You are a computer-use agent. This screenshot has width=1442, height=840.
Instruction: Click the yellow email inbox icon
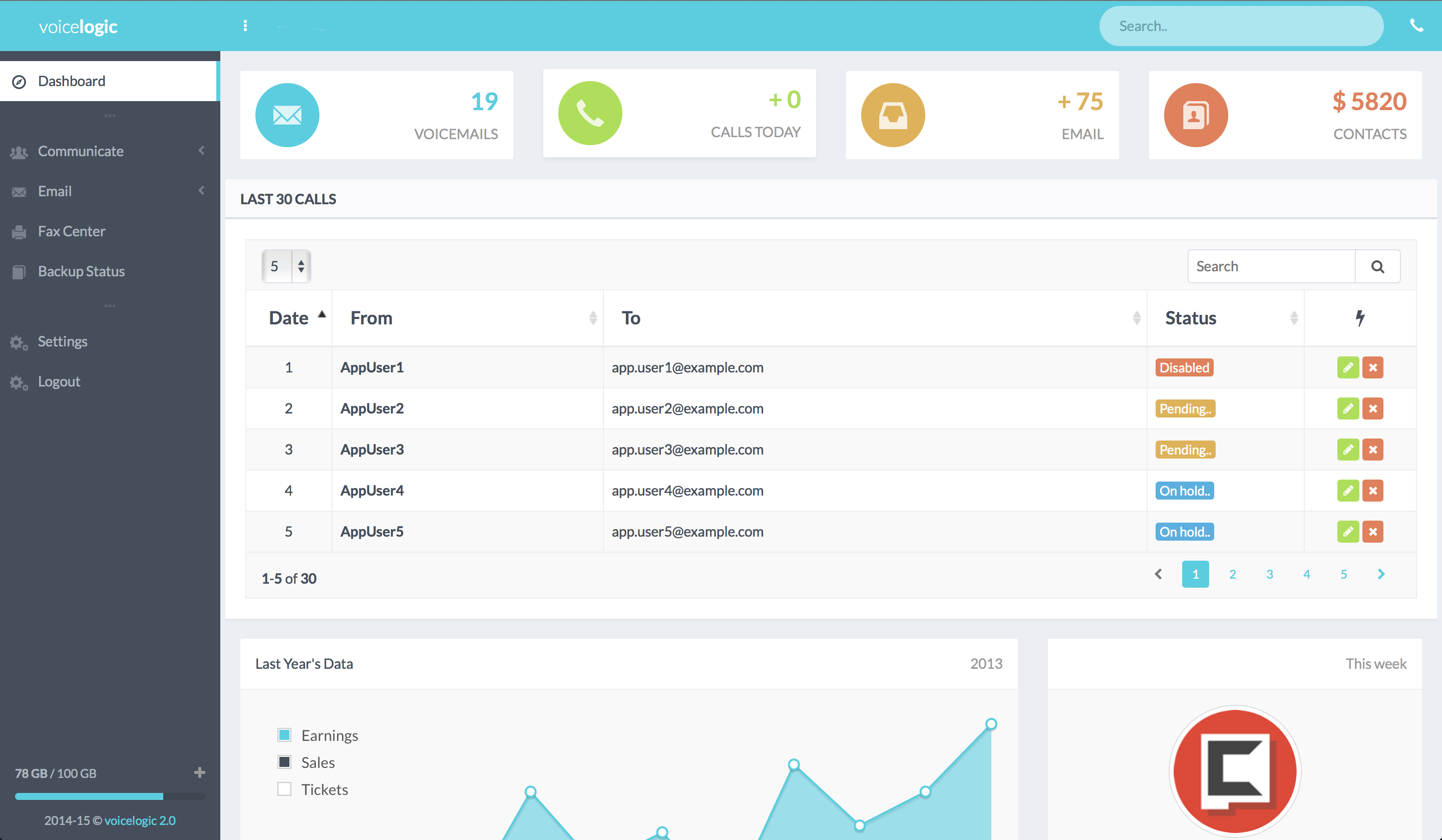click(893, 115)
